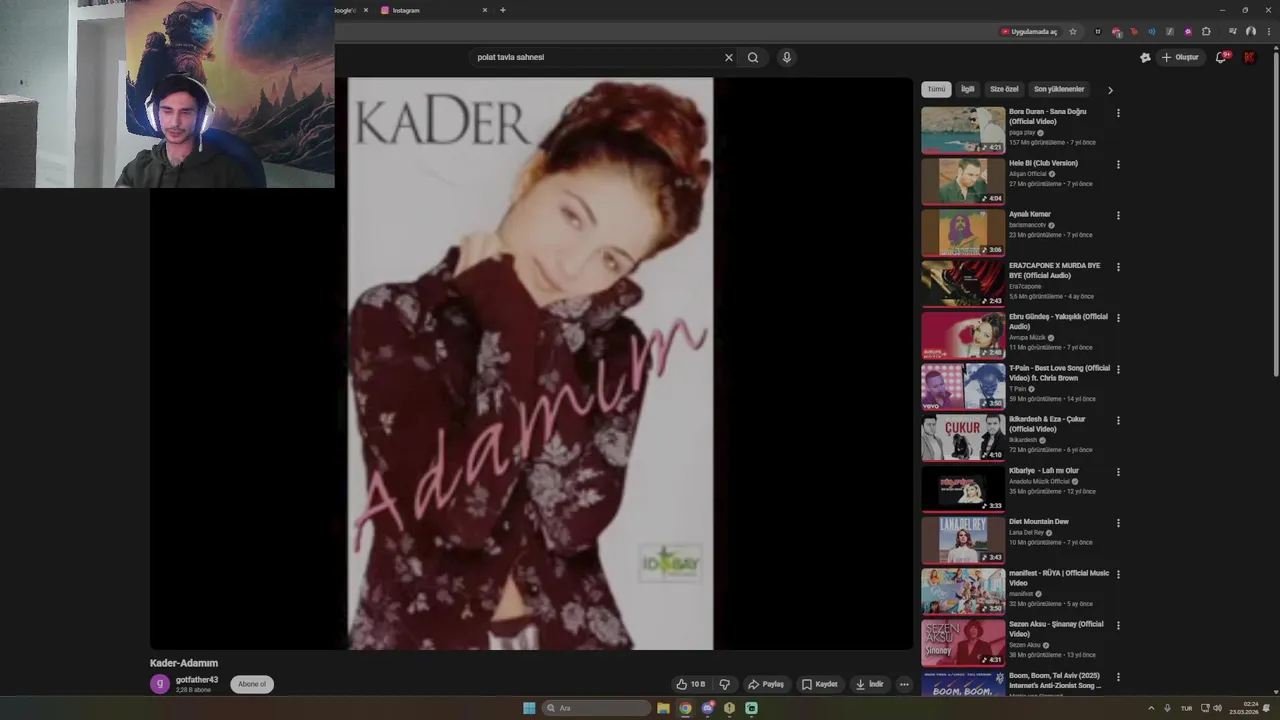Open Chrome three-dot menu

pyautogui.click(x=1267, y=31)
